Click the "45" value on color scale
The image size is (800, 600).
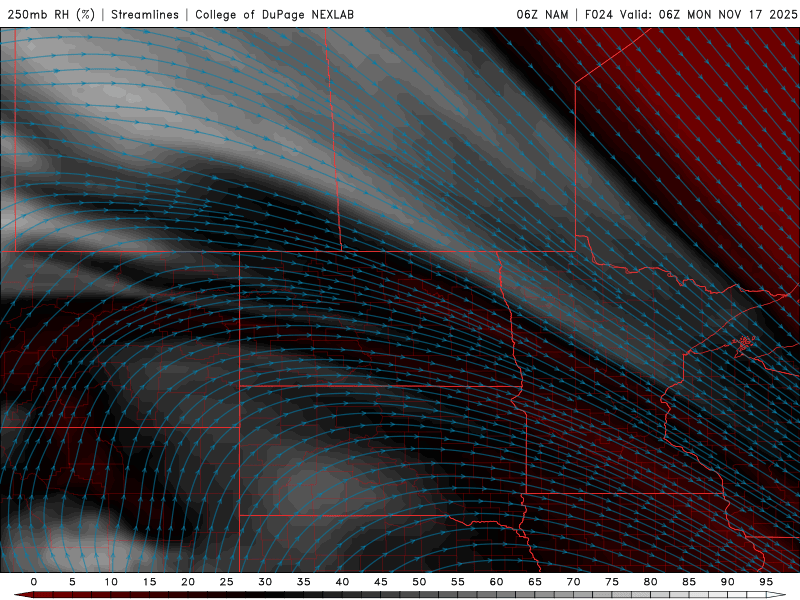[x=381, y=582]
